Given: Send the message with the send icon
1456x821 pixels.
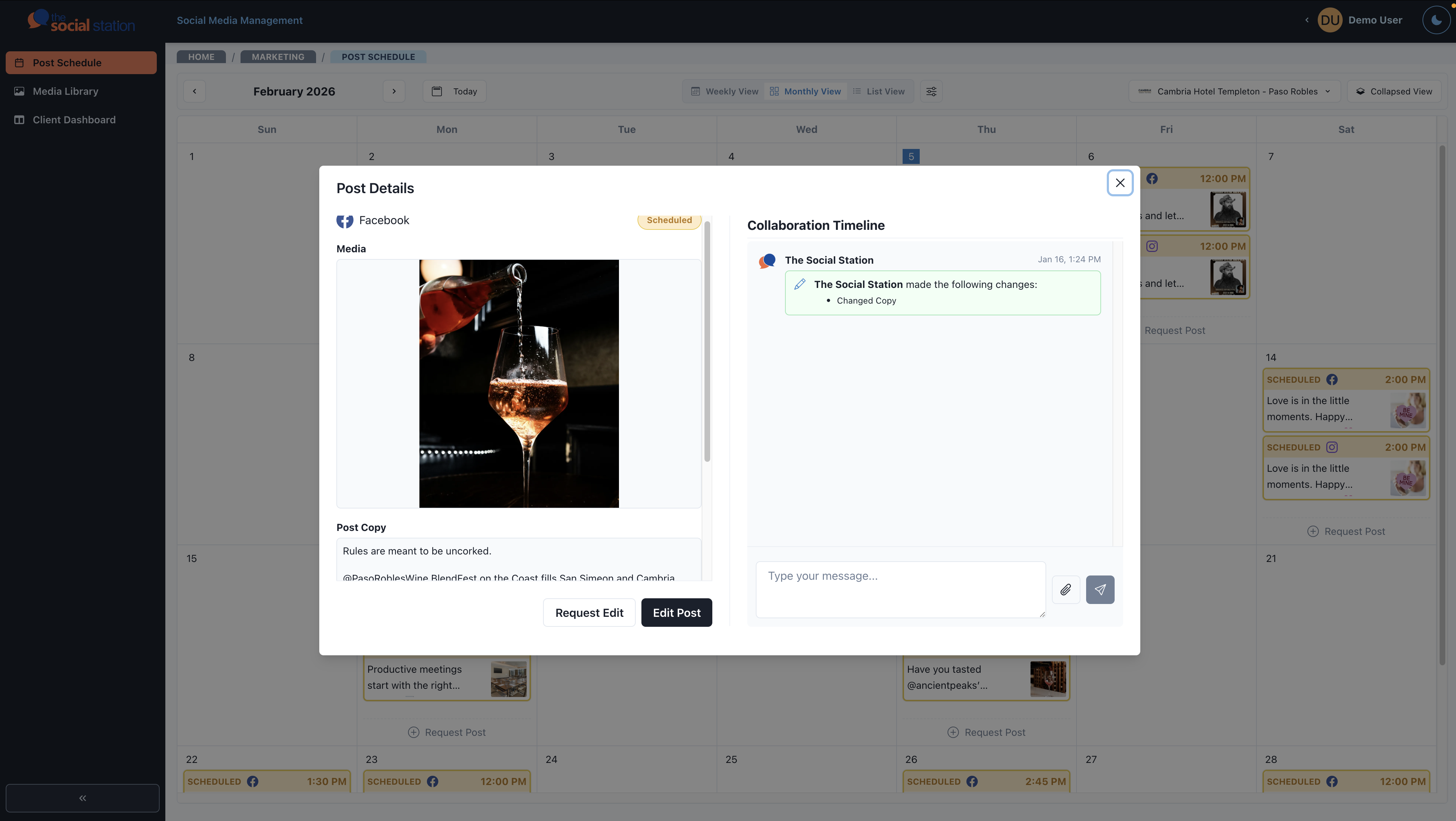Looking at the screenshot, I should (1100, 589).
